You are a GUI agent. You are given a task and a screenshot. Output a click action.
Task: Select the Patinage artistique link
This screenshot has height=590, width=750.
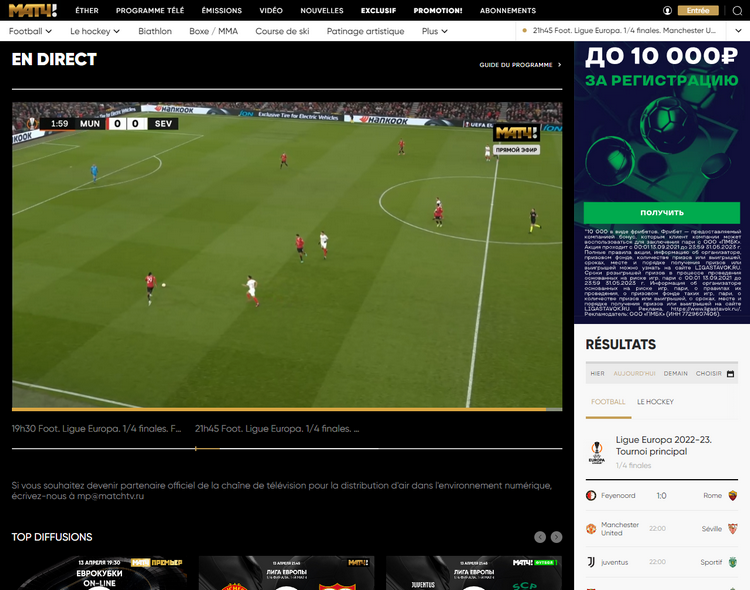(365, 31)
